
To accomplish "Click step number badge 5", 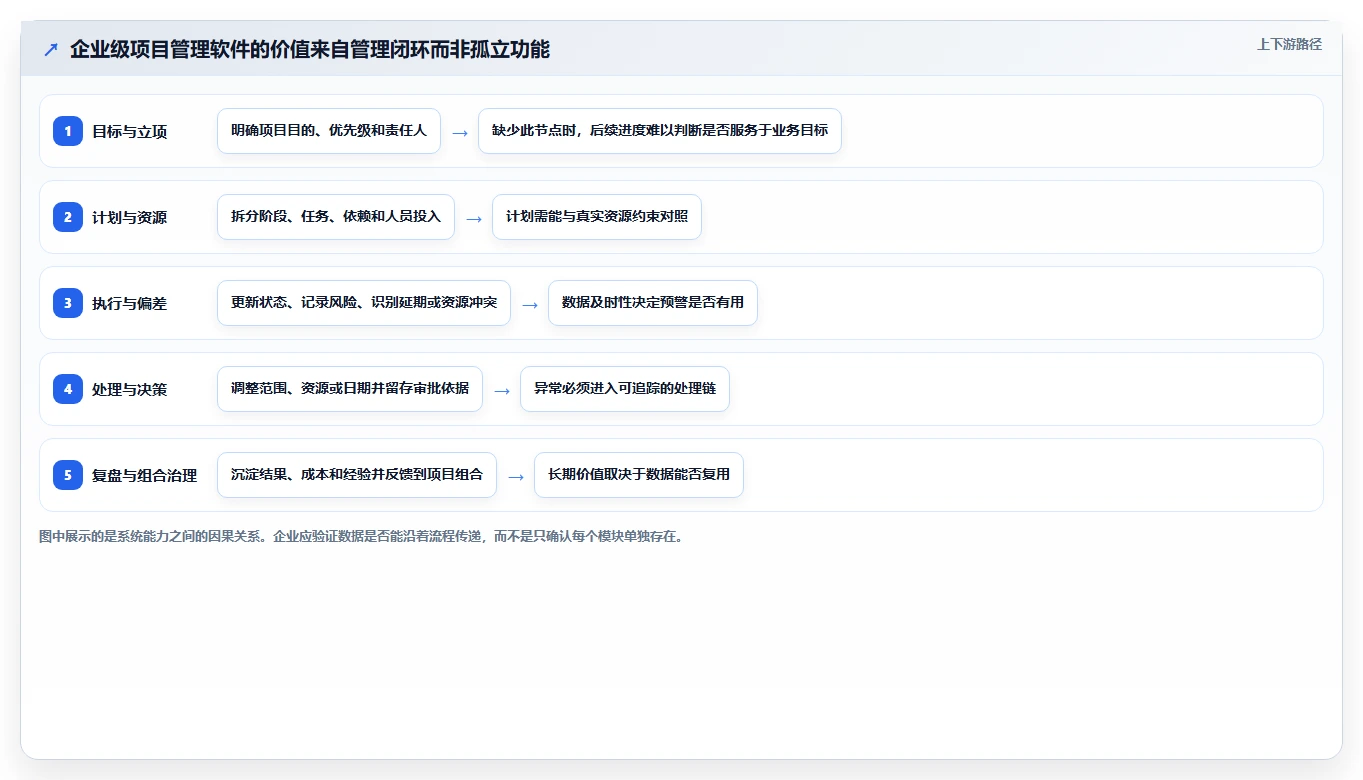I will [68, 475].
